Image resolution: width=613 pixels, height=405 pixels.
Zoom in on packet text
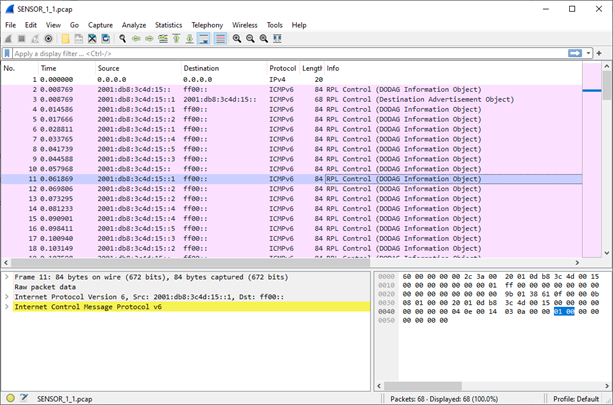tap(237, 39)
